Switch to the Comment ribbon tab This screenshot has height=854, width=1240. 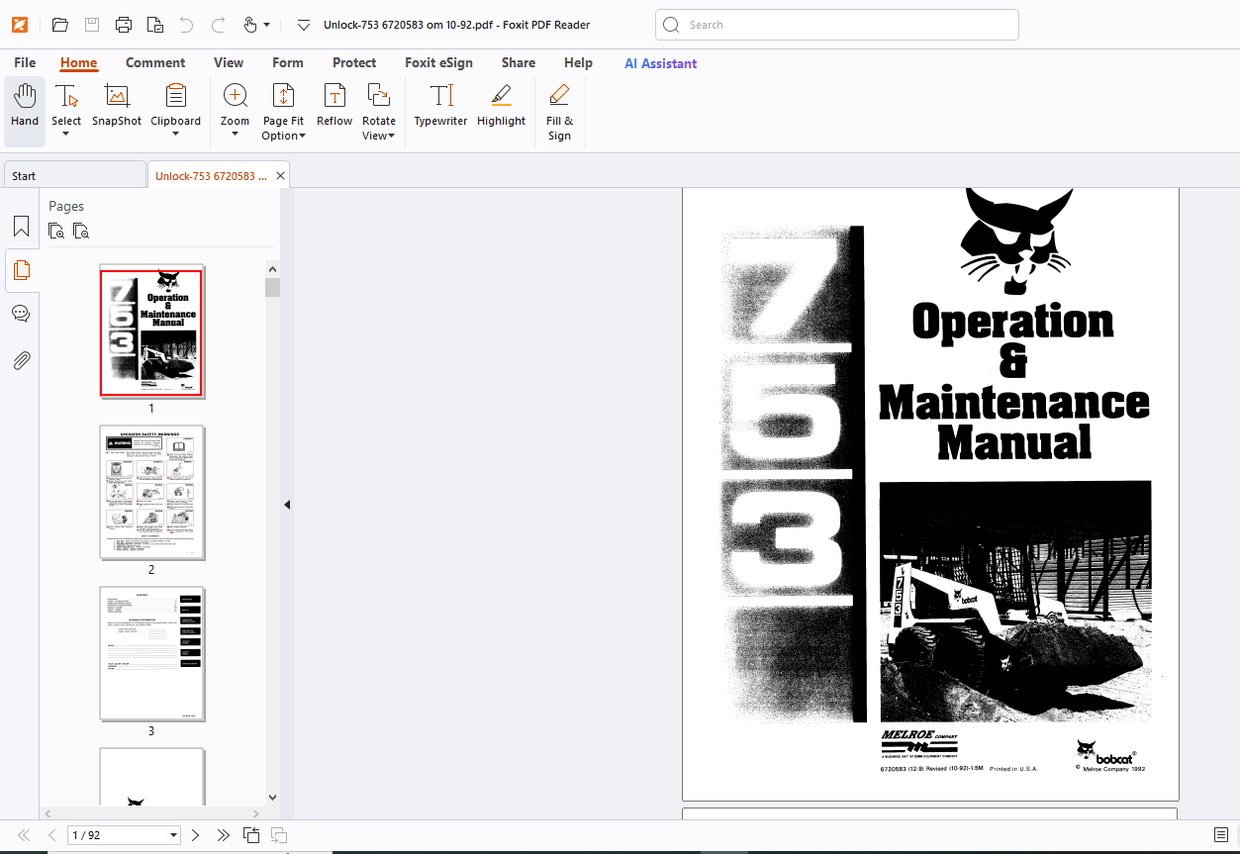pyautogui.click(x=155, y=62)
